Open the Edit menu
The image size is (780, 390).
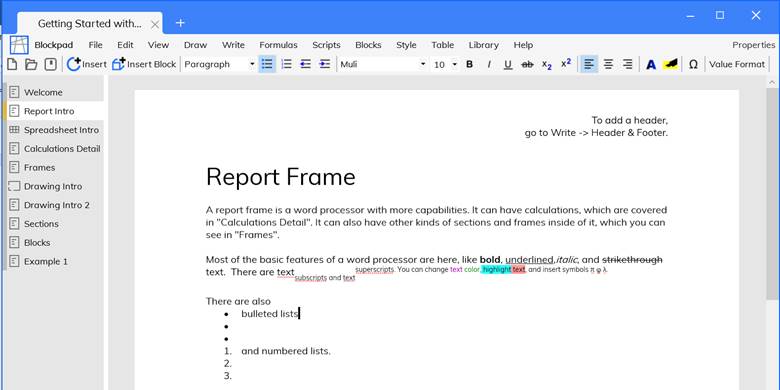click(125, 45)
